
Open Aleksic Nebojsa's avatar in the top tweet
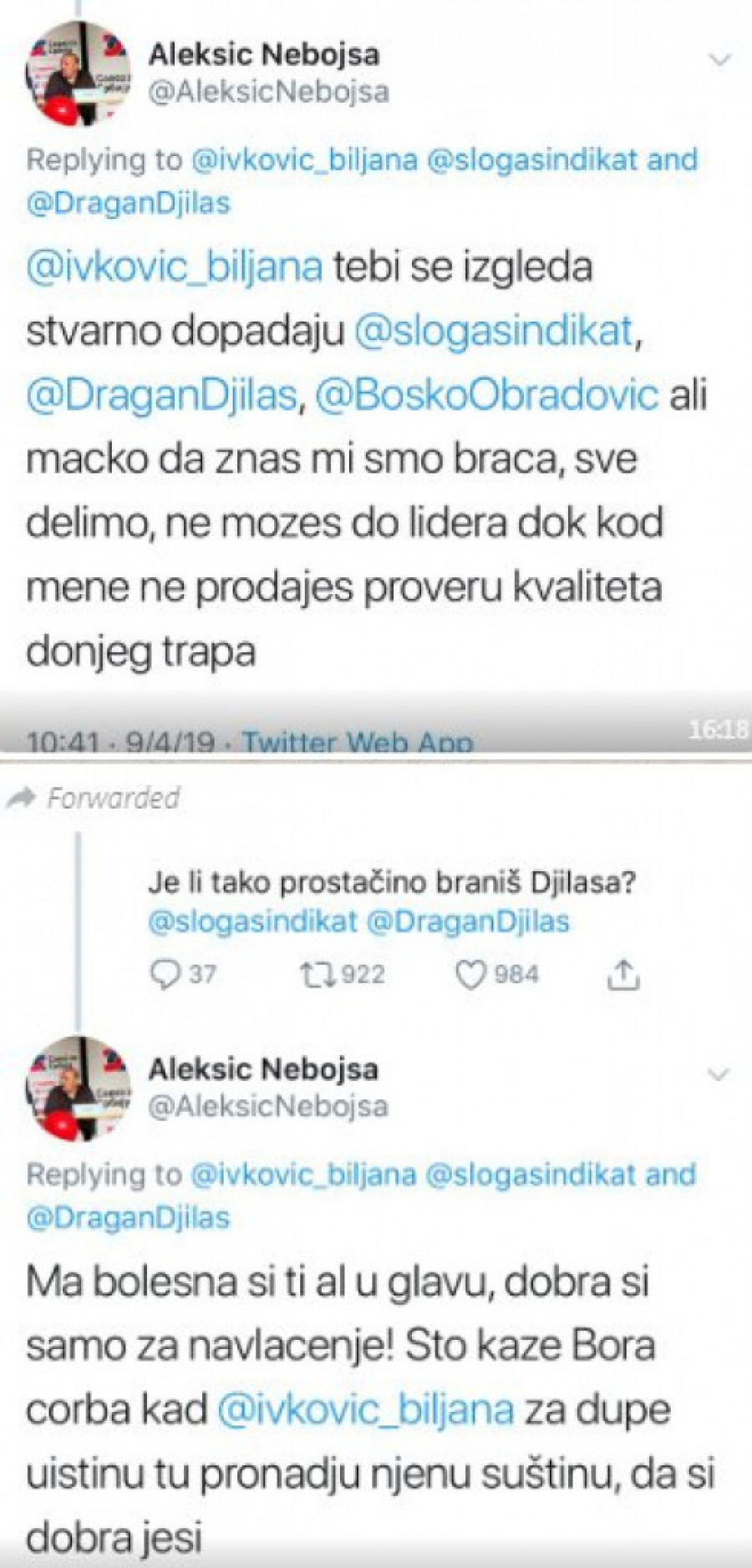(x=77, y=74)
